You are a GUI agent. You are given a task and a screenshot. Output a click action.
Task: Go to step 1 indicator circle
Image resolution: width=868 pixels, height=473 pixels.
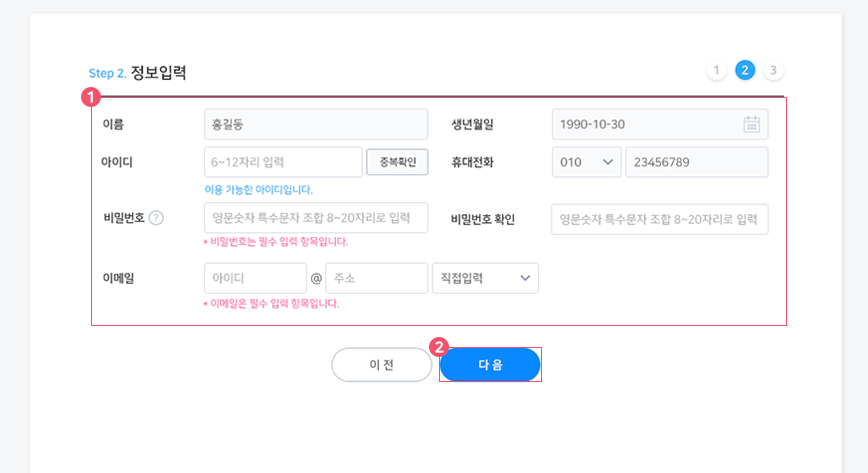tap(716, 70)
